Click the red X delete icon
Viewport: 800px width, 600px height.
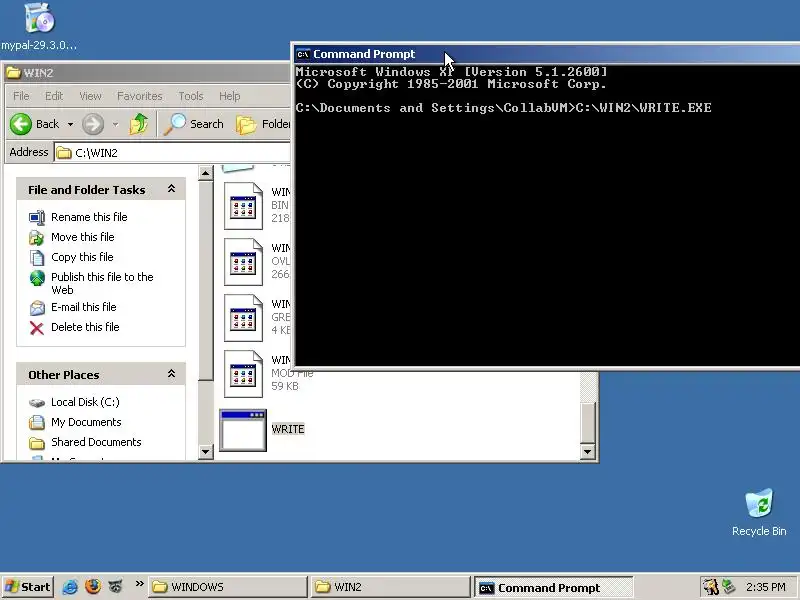pos(37,328)
